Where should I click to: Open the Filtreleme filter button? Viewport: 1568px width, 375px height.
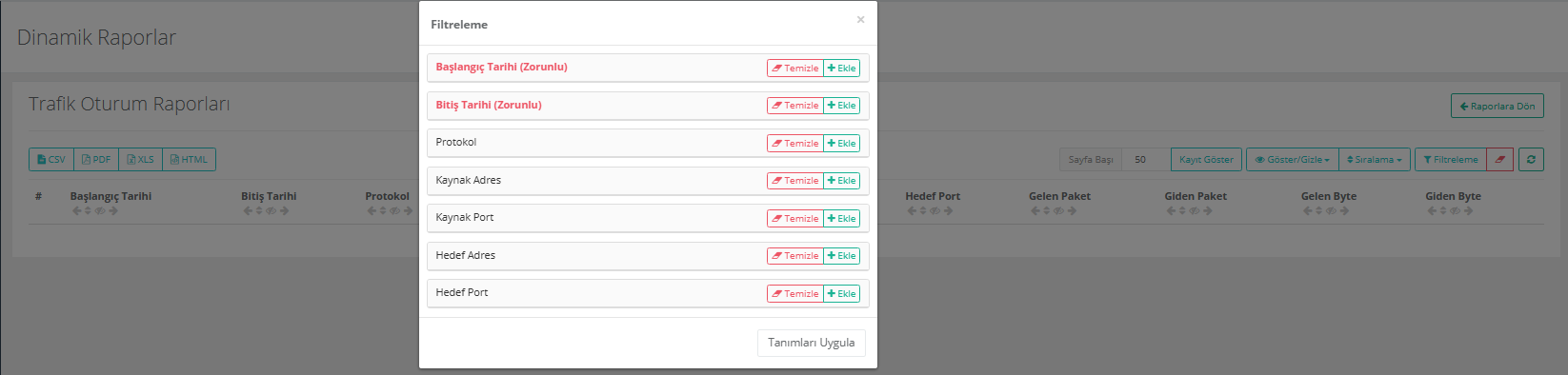point(1451,160)
